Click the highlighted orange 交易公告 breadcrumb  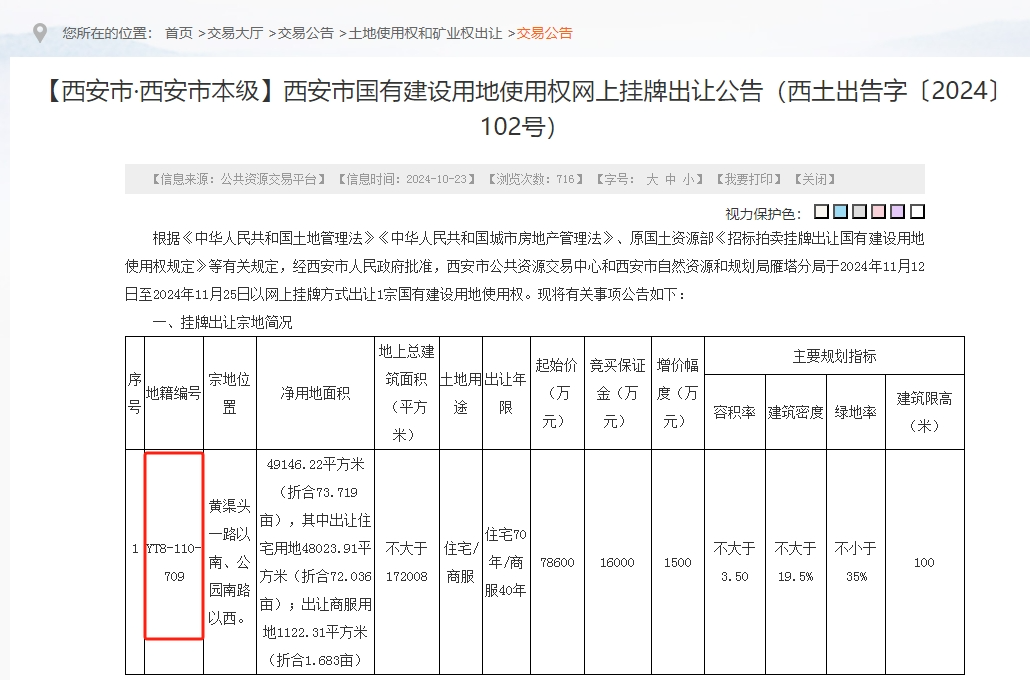545,31
